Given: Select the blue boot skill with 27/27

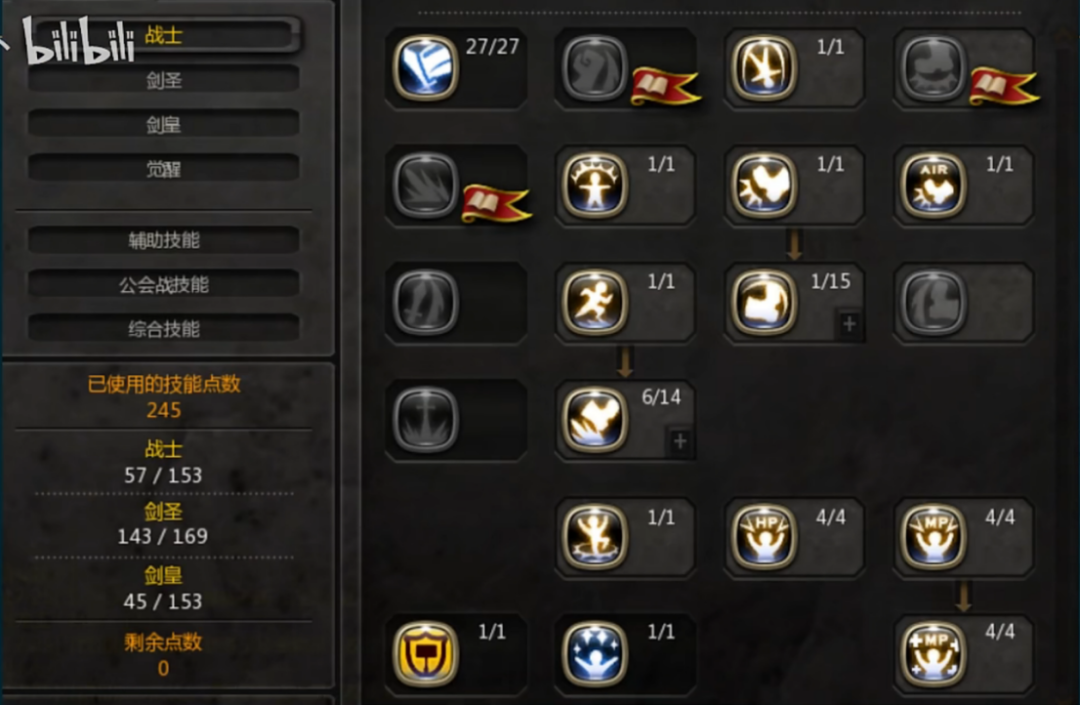Looking at the screenshot, I should (x=426, y=68).
